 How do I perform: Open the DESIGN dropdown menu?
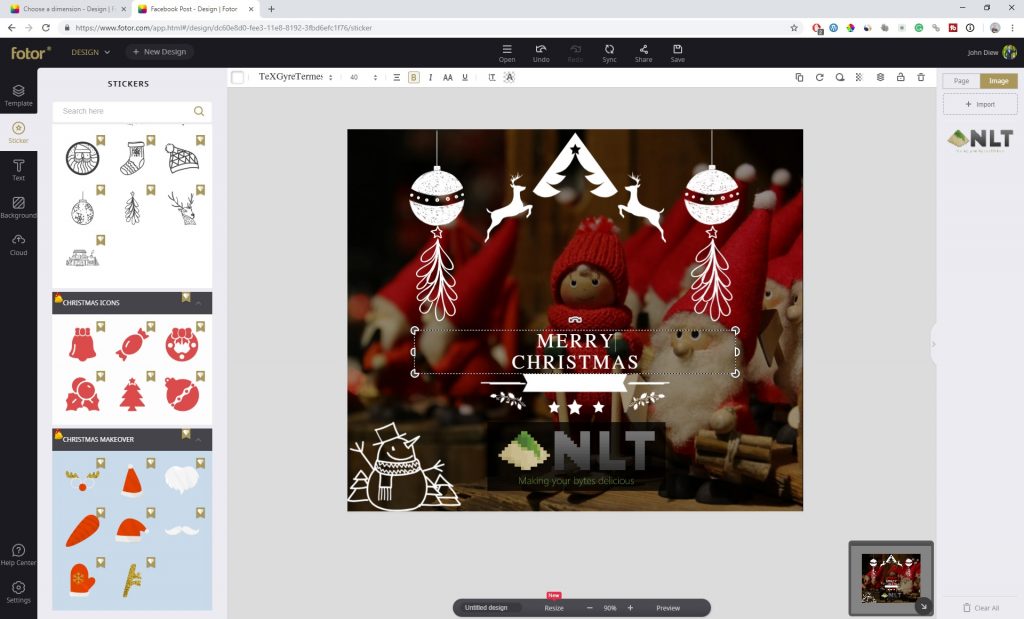[90, 52]
